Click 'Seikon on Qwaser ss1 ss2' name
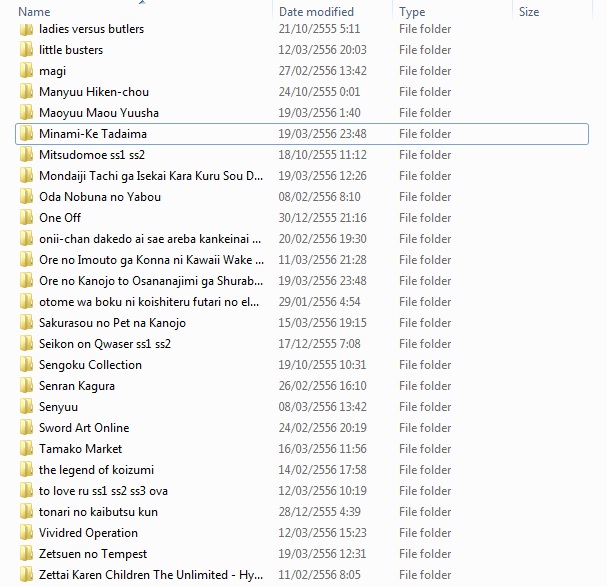Viewport: 607px width, 586px height. pos(105,344)
